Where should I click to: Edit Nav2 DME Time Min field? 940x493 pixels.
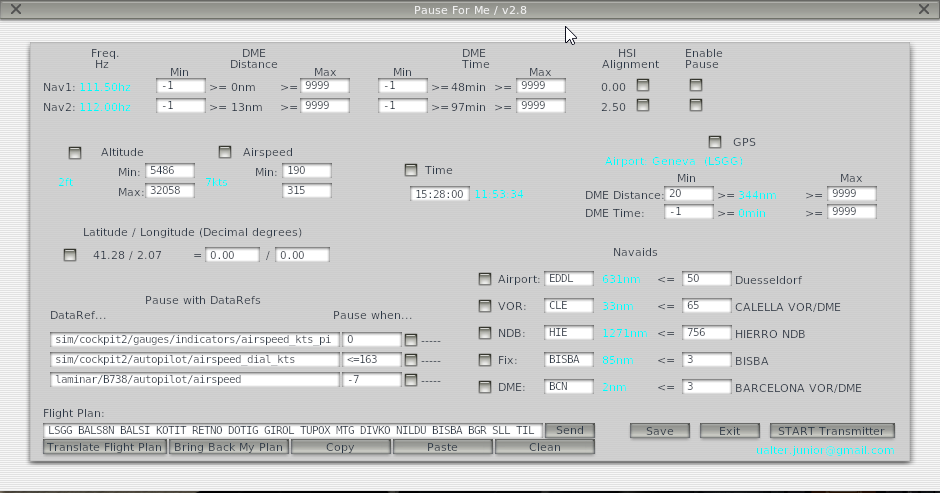403,106
